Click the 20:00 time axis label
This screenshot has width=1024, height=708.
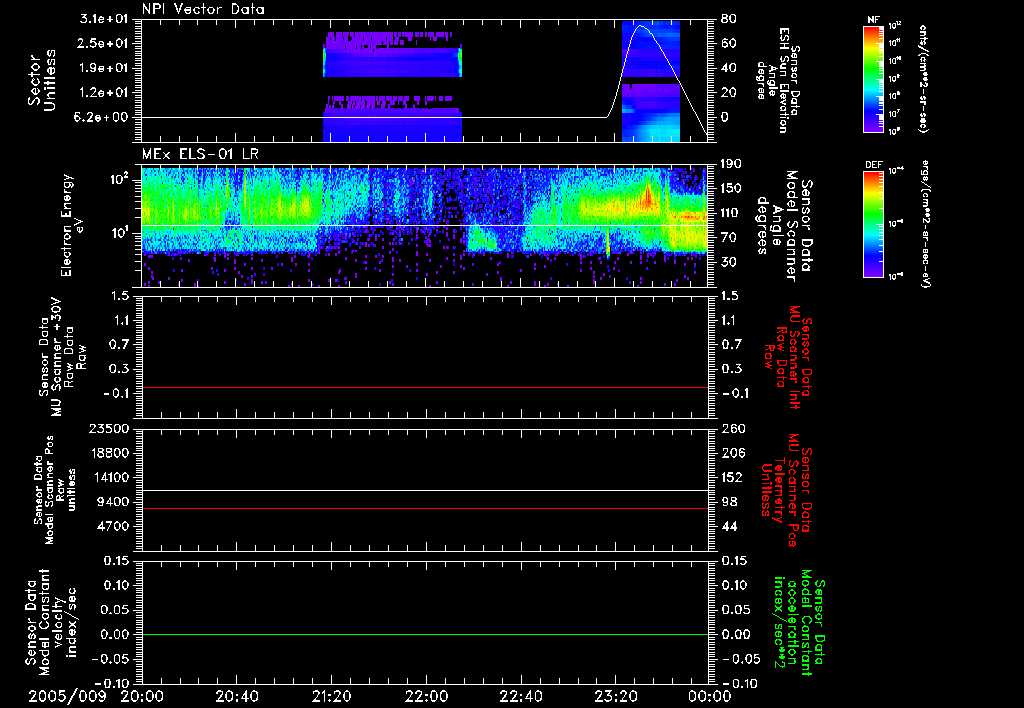coord(144,696)
